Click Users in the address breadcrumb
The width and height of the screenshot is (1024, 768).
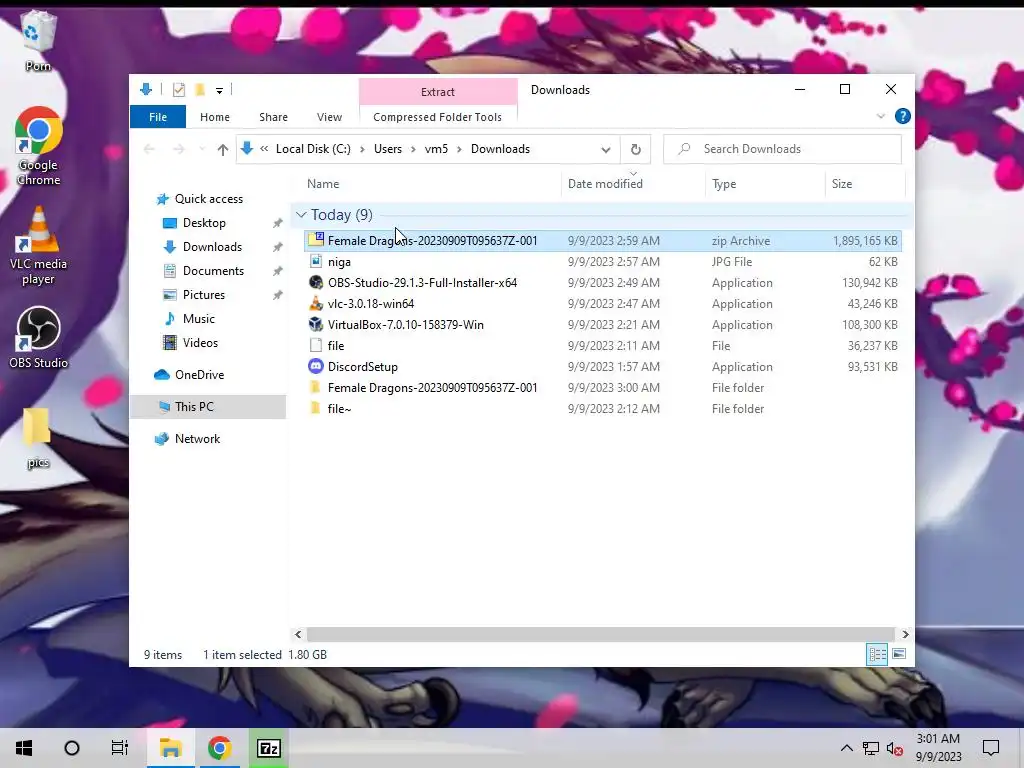(388, 149)
